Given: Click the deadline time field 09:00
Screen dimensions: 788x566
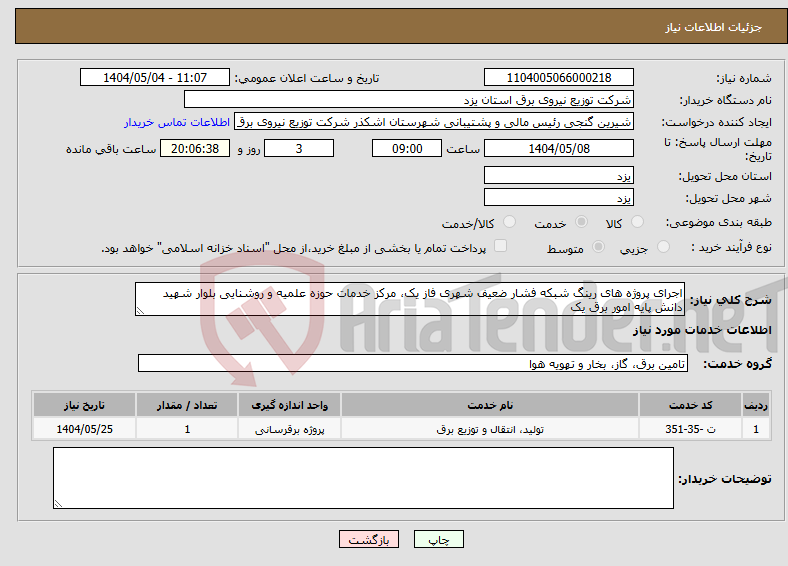Looking at the screenshot, I should click(x=407, y=149).
